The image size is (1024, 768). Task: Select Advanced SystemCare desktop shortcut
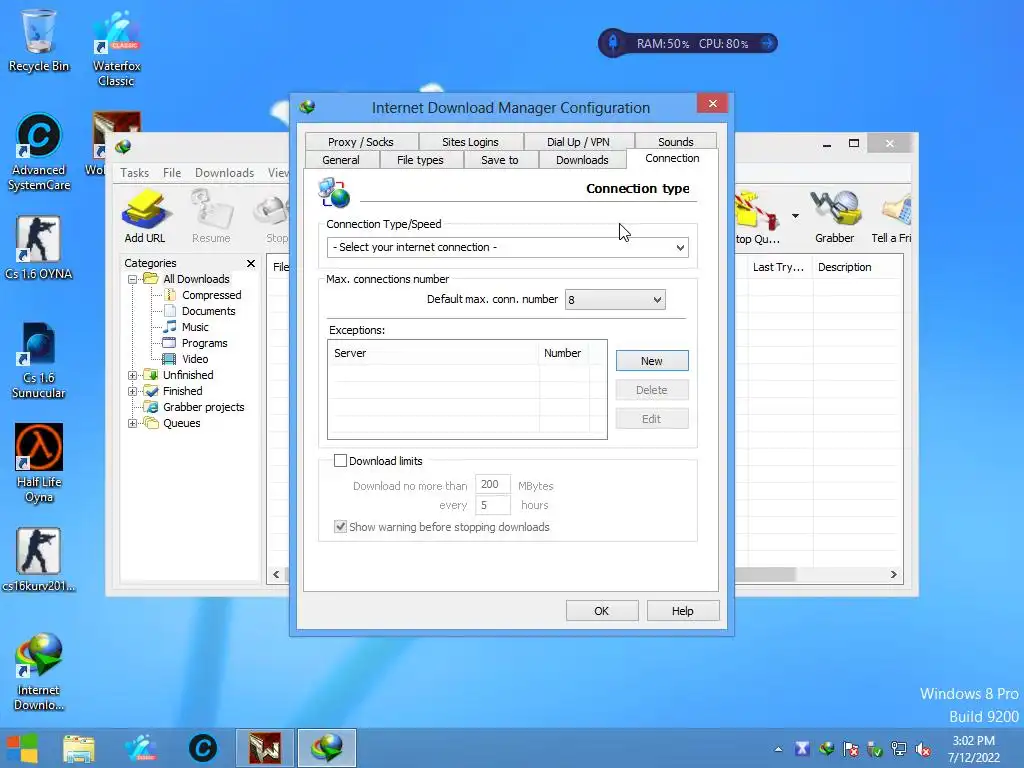pos(39,152)
